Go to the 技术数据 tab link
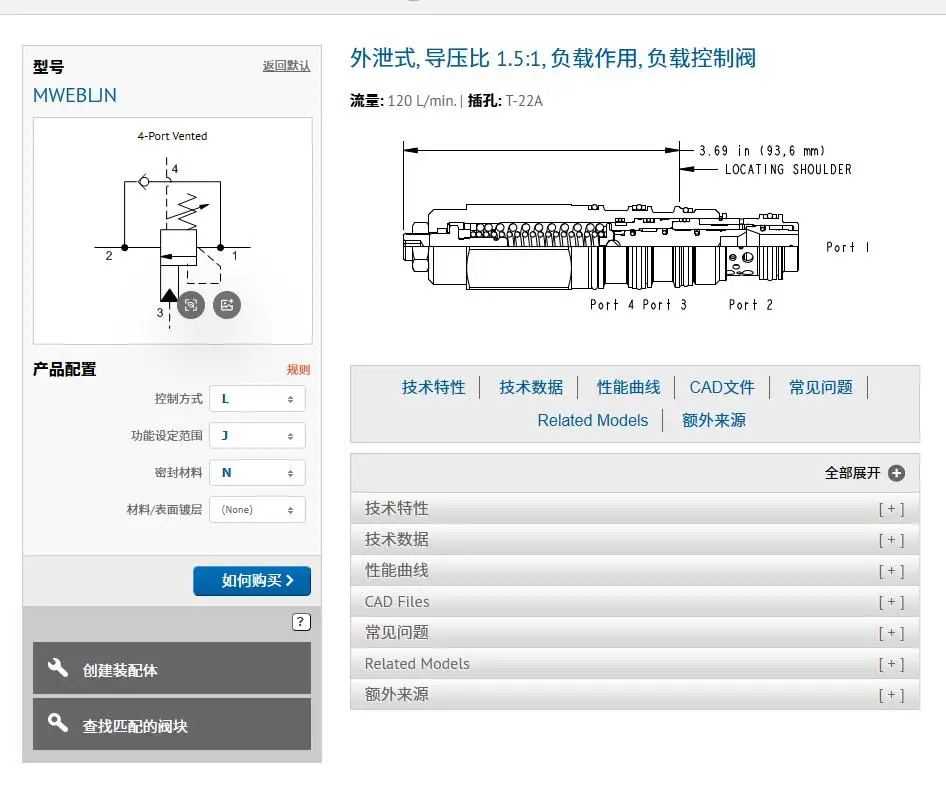Viewport: 946px width, 792px height. point(531,387)
